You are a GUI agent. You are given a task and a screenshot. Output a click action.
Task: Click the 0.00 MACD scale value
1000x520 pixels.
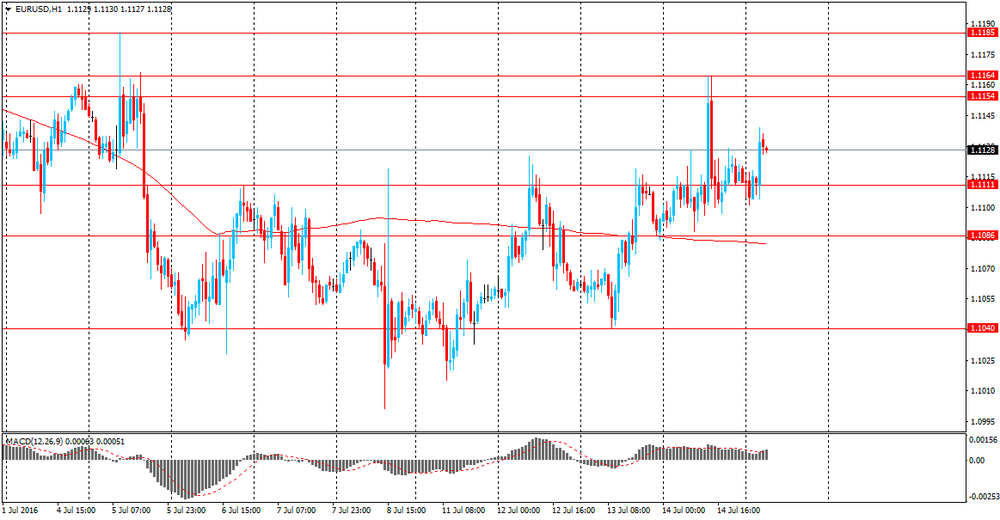978,460
